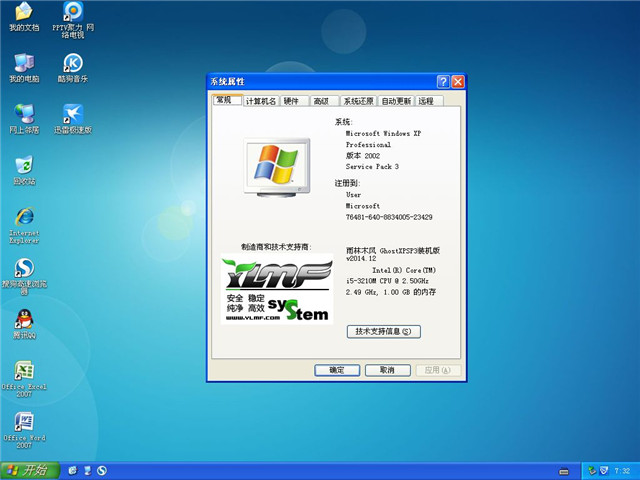The height and width of the screenshot is (480, 640).
Task: Open the Office Excel 2007 shortcut
Action: [24, 379]
